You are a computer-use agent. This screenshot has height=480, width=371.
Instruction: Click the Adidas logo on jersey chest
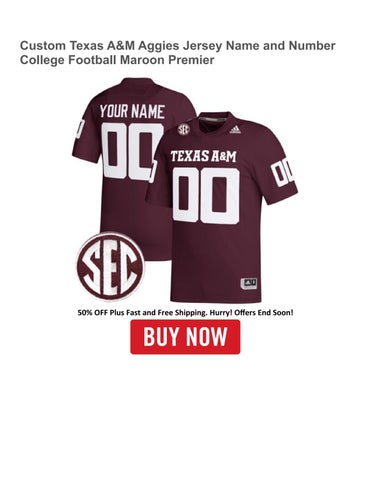[235, 129]
